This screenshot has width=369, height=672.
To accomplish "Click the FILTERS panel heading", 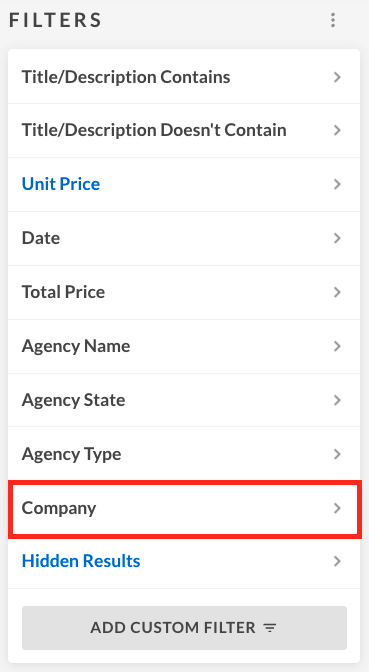I will click(55, 20).
